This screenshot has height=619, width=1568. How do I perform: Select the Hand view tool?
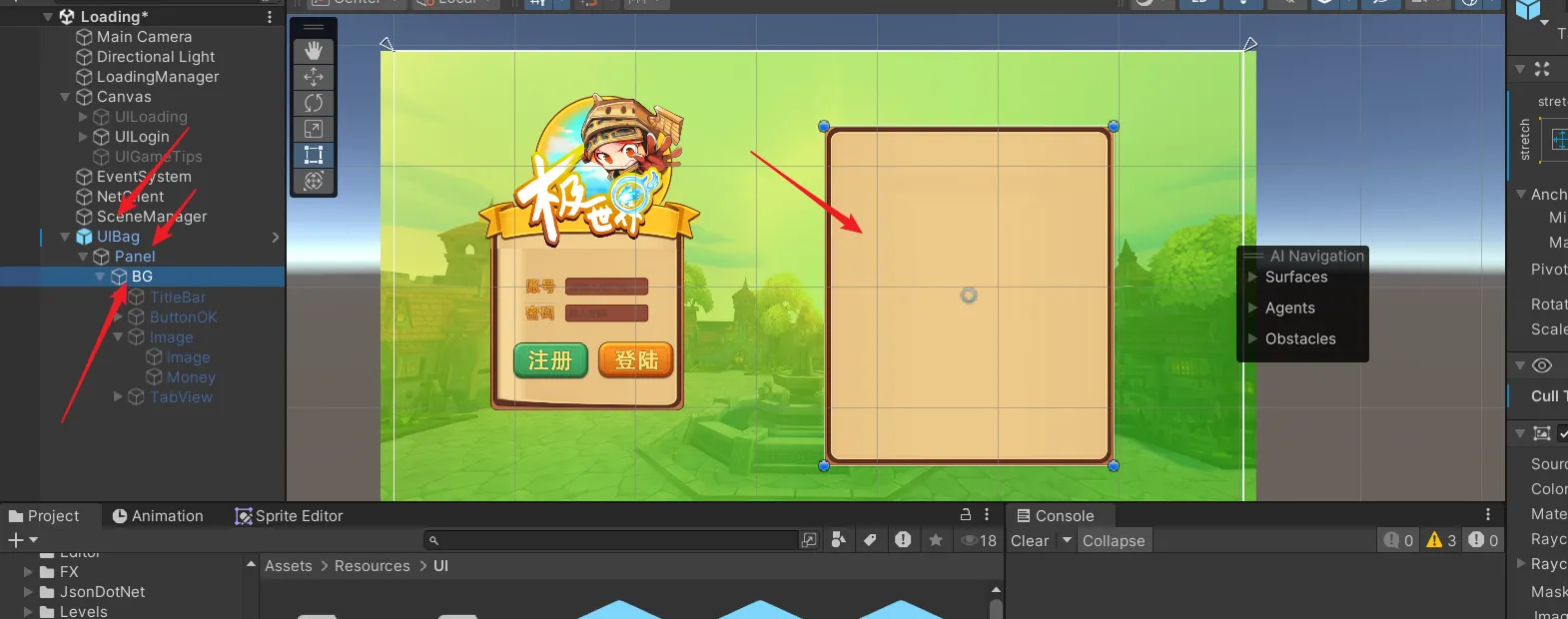coord(314,51)
